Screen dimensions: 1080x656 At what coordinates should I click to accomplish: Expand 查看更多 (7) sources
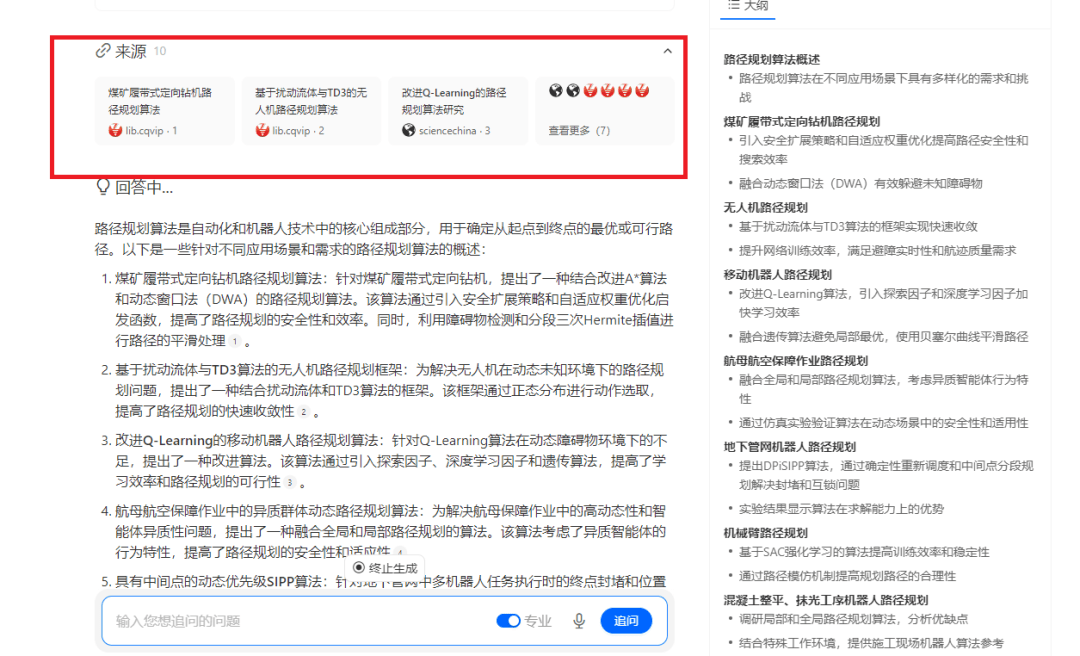click(x=579, y=130)
